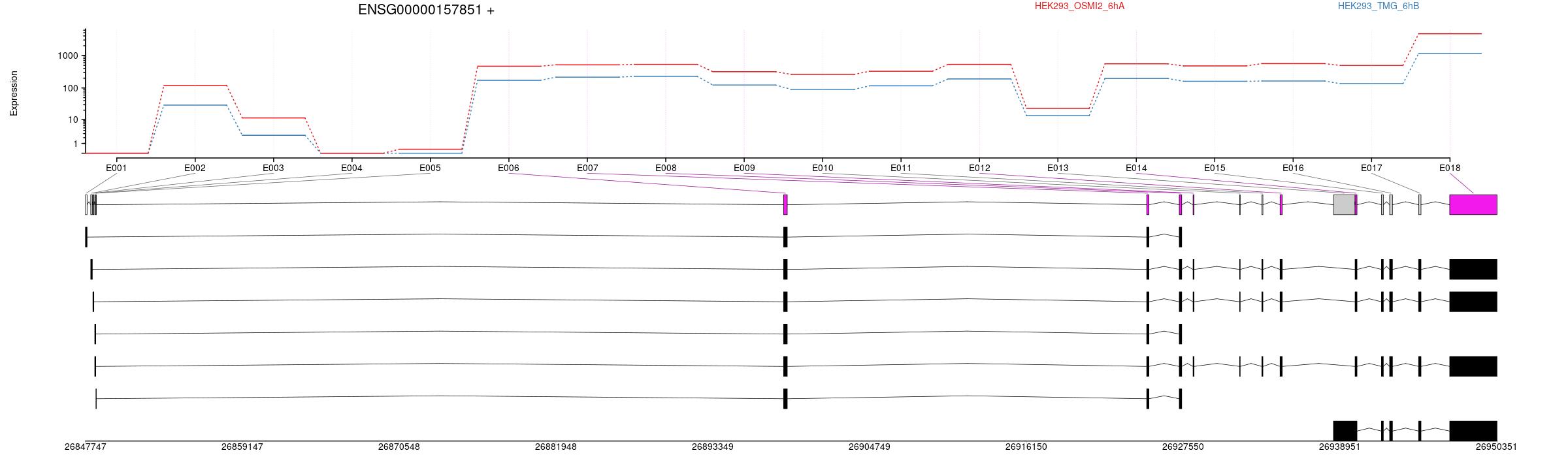The width and height of the screenshot is (1568, 457).
Task: Click exon label E007
Action: pos(587,168)
